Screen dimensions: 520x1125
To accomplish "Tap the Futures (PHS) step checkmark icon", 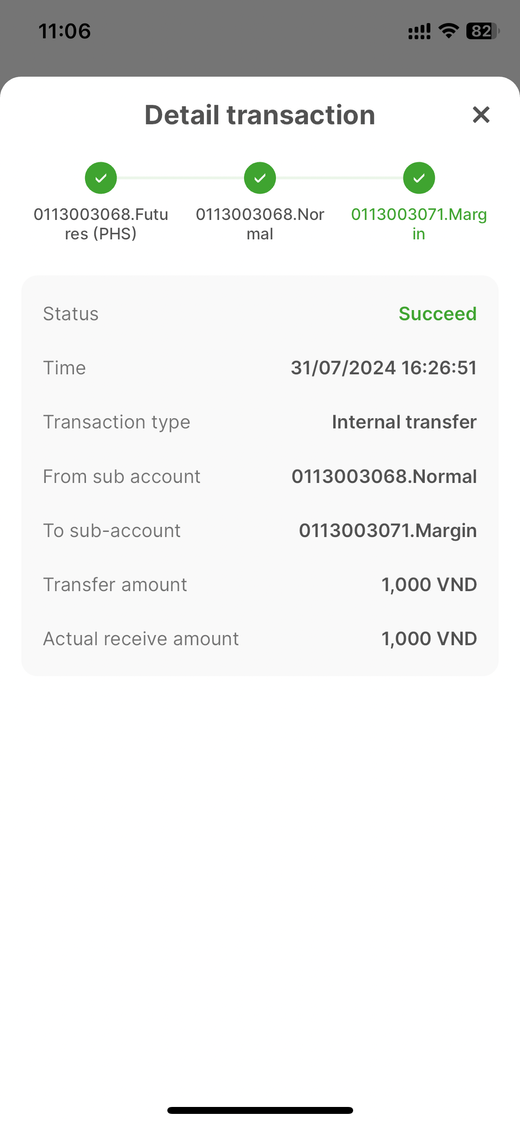I will 101,178.
